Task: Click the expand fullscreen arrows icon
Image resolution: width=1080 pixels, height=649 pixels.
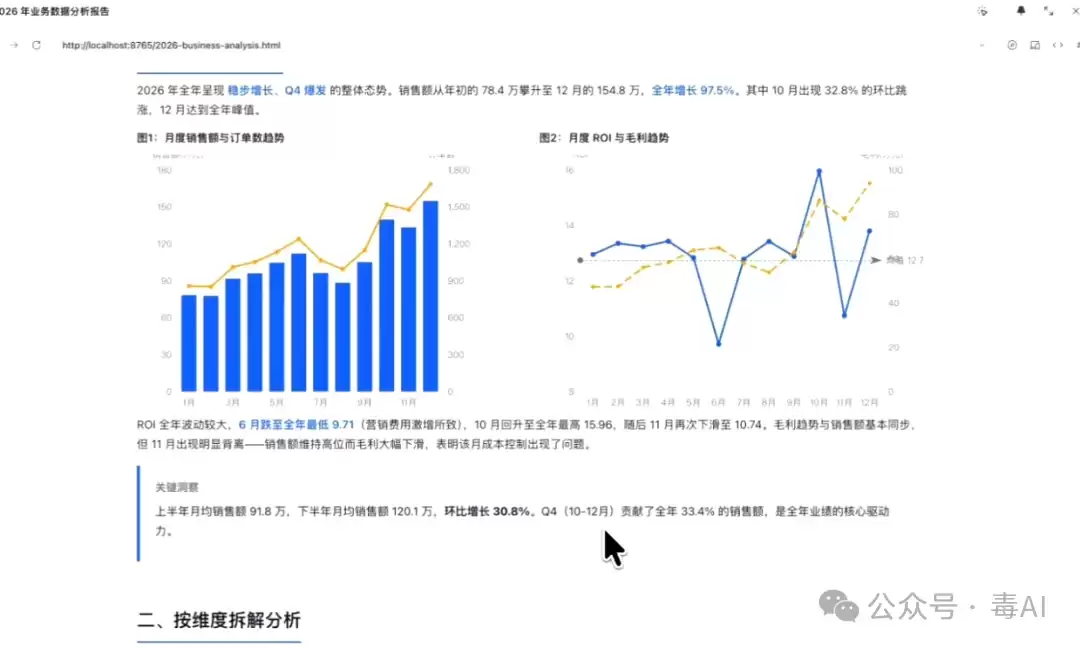Action: (x=1048, y=11)
